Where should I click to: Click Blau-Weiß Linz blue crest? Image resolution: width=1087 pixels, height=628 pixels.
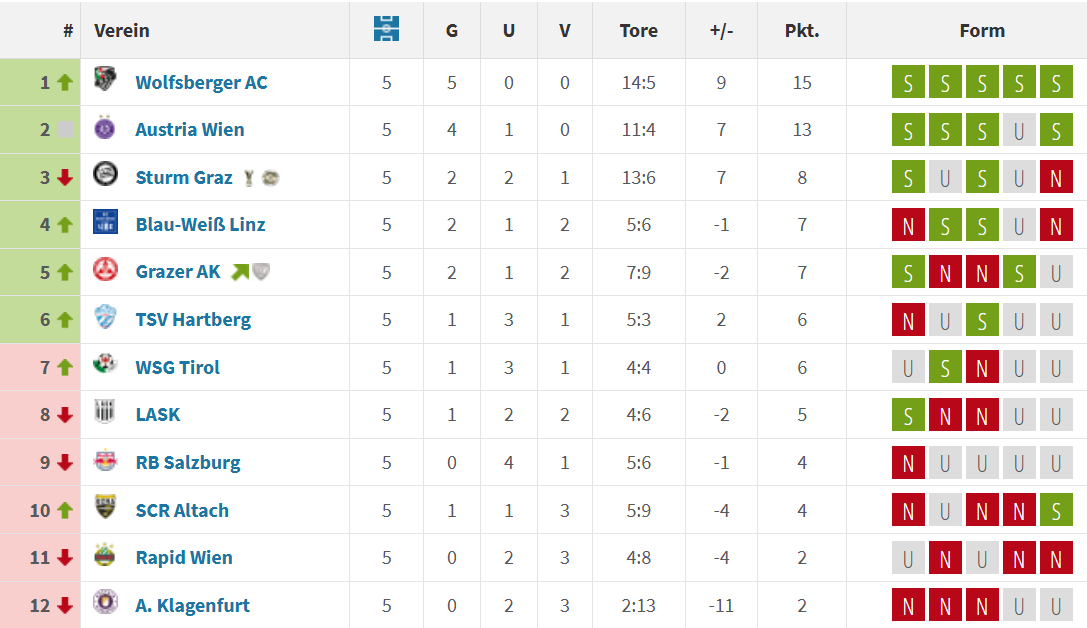pos(105,222)
